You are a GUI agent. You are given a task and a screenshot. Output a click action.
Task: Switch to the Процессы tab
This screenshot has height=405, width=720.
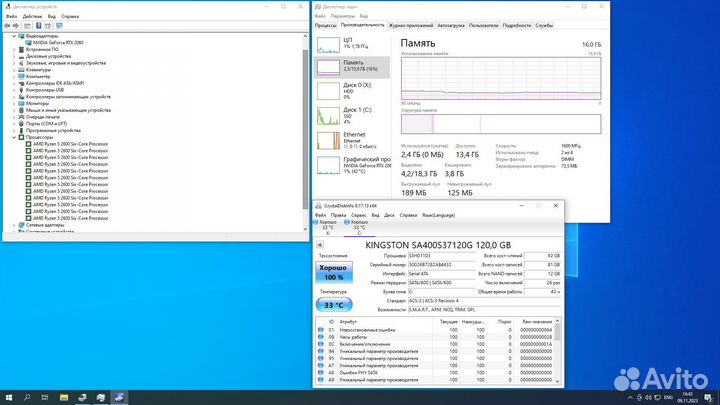(x=326, y=26)
